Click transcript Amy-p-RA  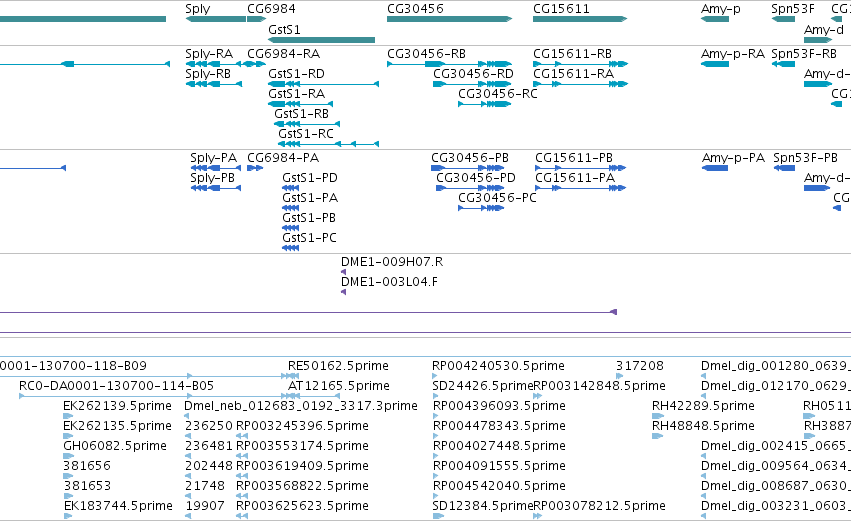pyautogui.click(x=733, y=54)
